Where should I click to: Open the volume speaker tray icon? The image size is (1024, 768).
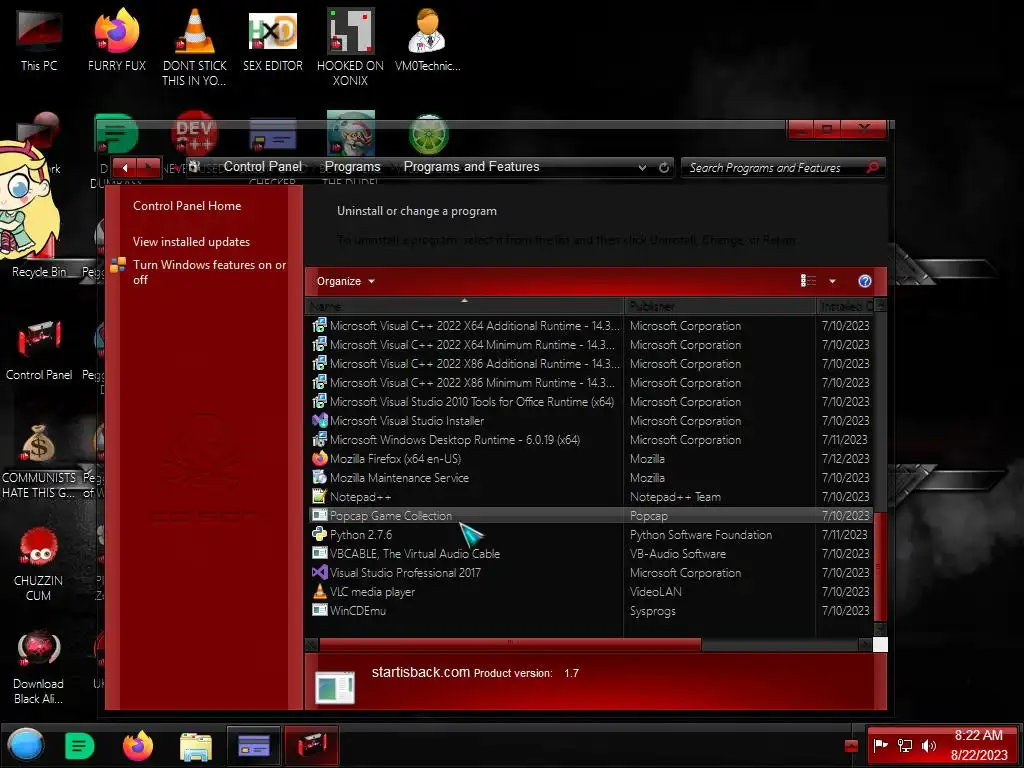click(929, 746)
